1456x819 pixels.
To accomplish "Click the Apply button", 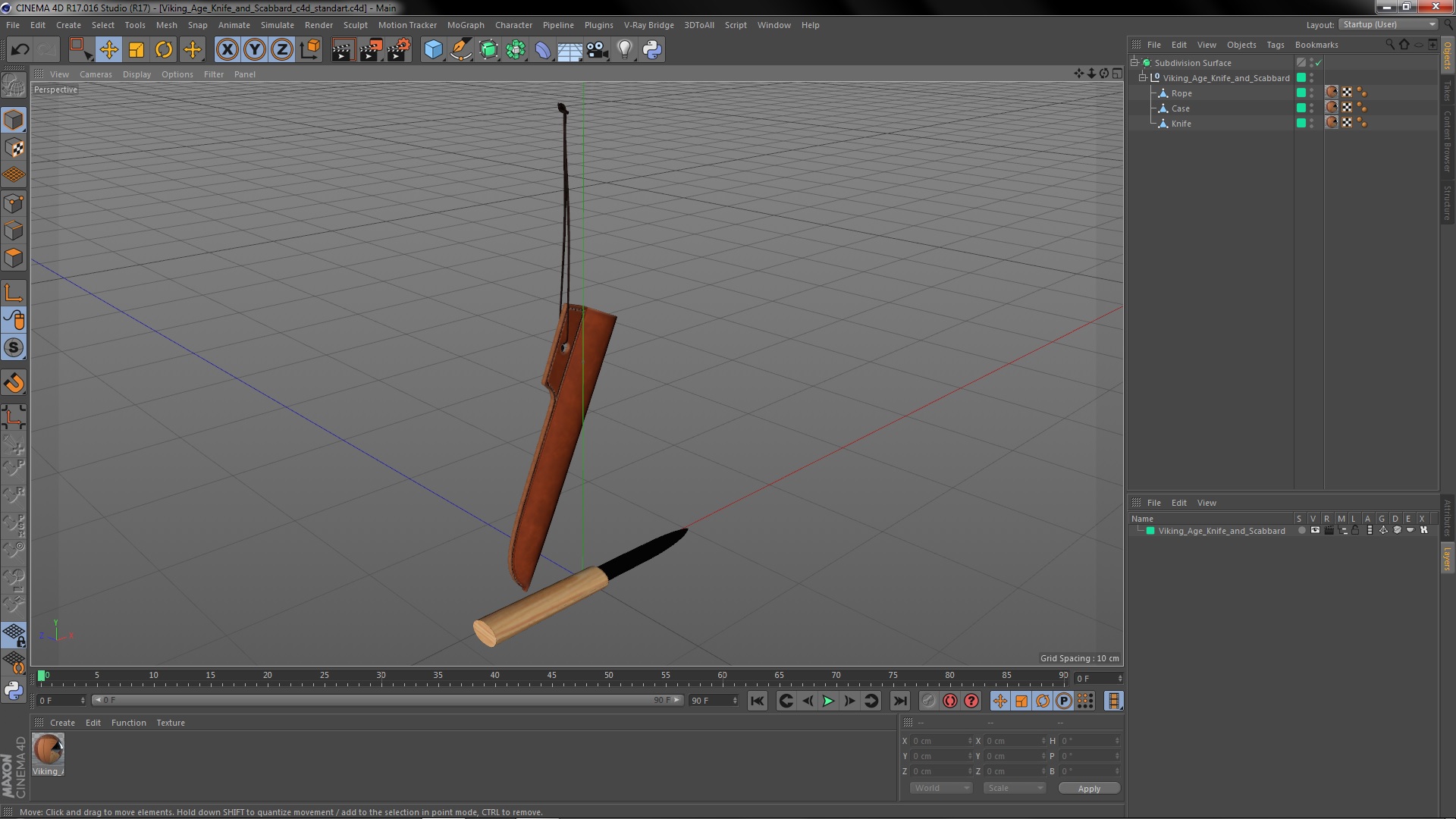I will [x=1089, y=789].
